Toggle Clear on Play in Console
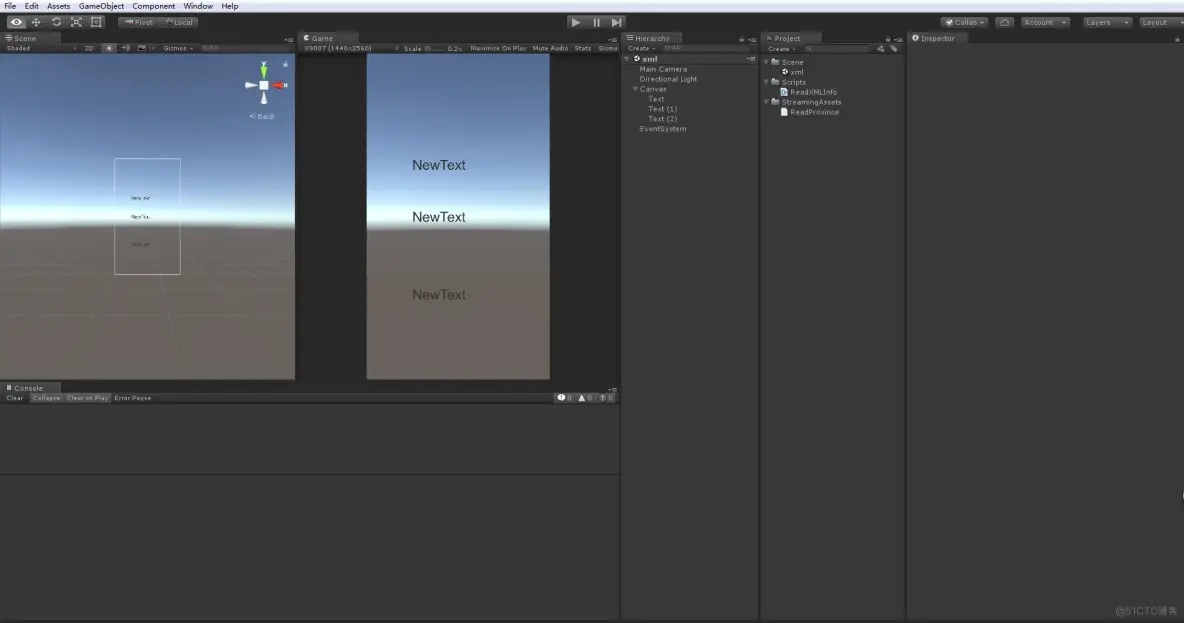 tap(88, 398)
